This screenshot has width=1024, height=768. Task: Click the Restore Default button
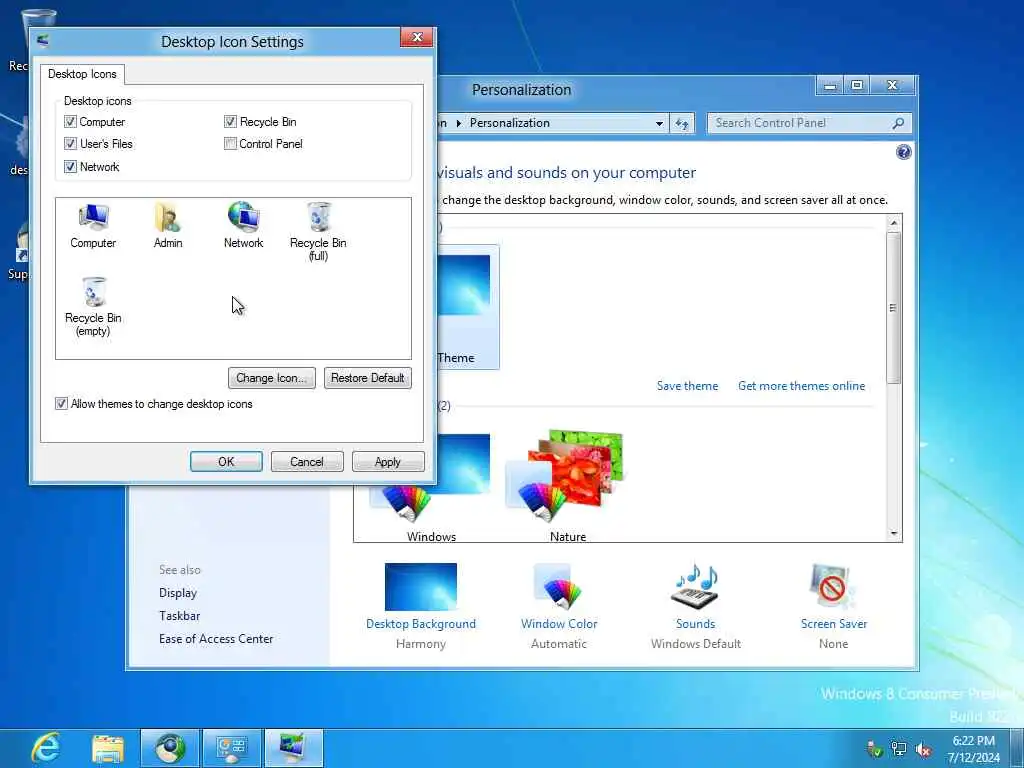(x=368, y=378)
